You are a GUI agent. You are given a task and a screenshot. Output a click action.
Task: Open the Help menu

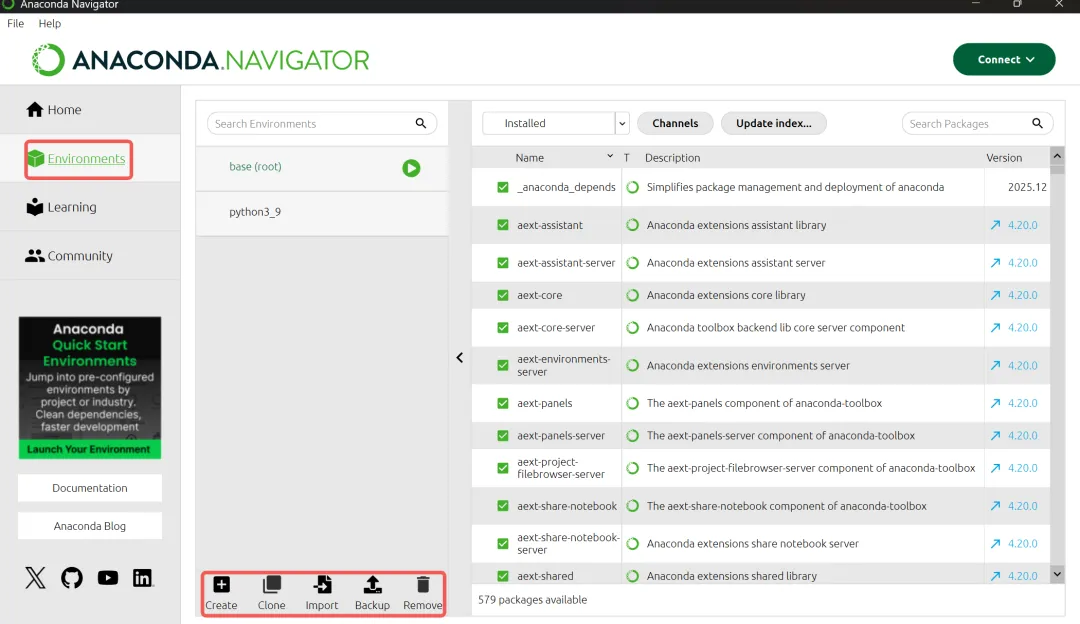(x=50, y=23)
